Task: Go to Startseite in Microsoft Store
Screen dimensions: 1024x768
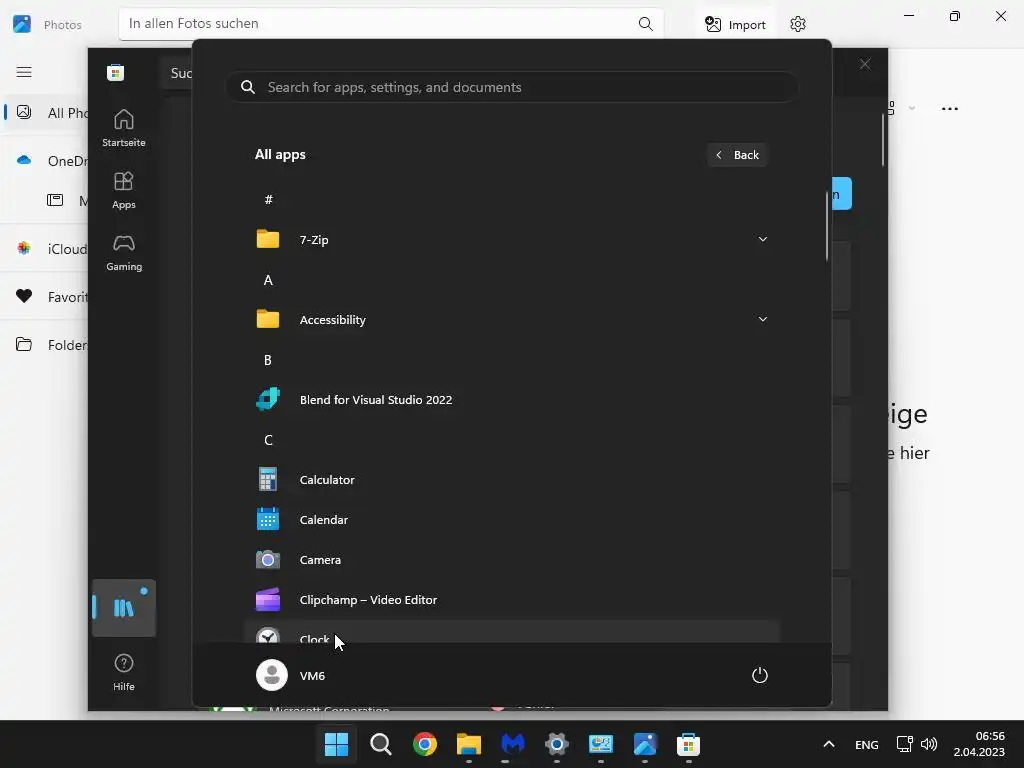Action: point(123,128)
